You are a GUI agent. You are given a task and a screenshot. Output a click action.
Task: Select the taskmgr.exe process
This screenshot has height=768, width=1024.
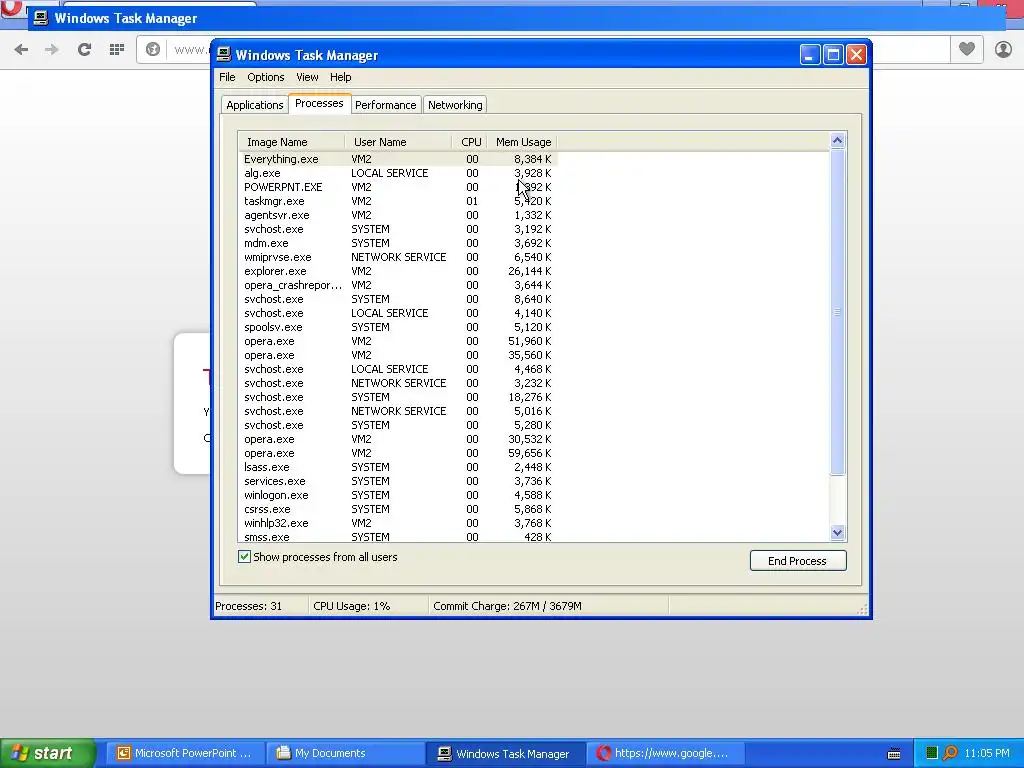coord(398,201)
